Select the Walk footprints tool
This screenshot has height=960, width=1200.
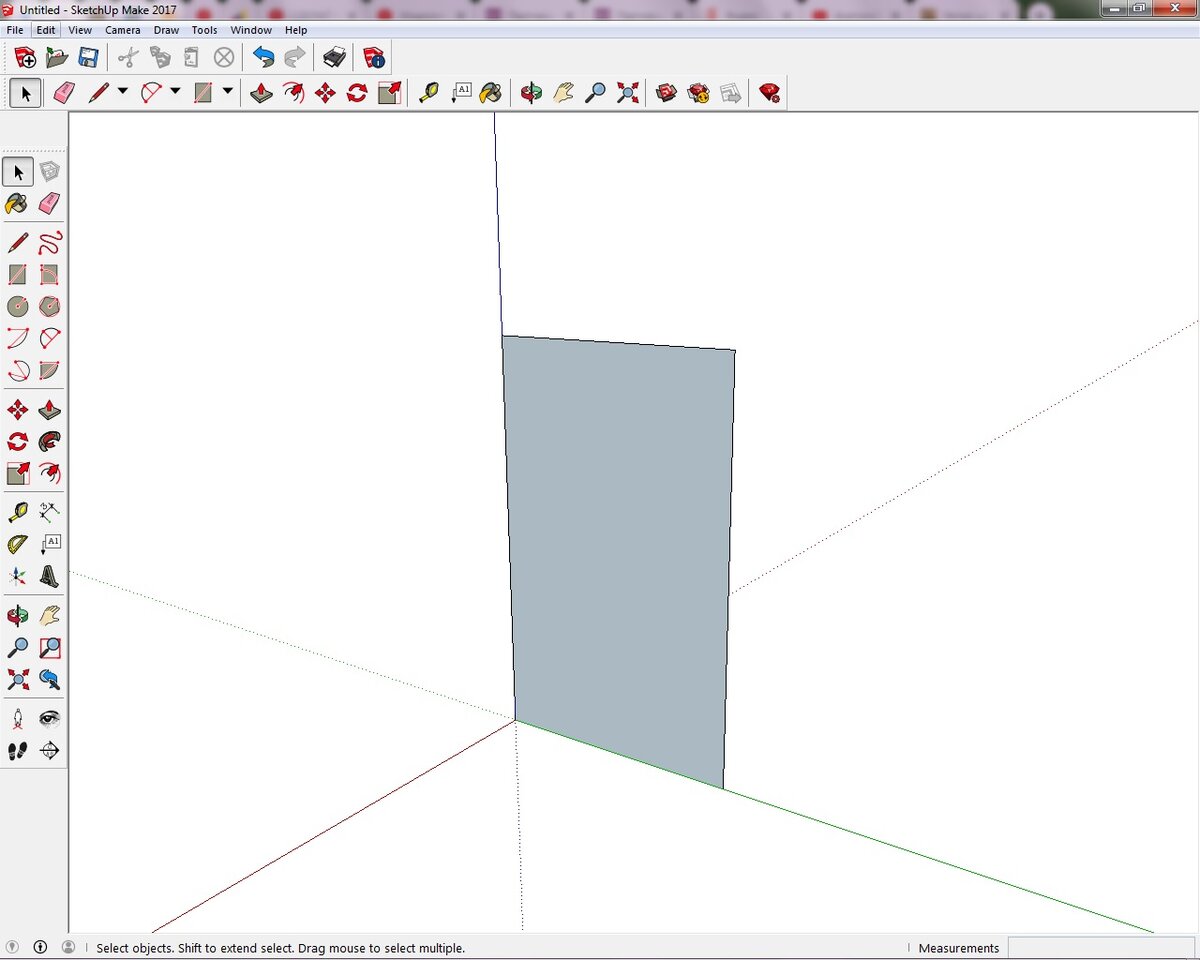click(x=18, y=750)
